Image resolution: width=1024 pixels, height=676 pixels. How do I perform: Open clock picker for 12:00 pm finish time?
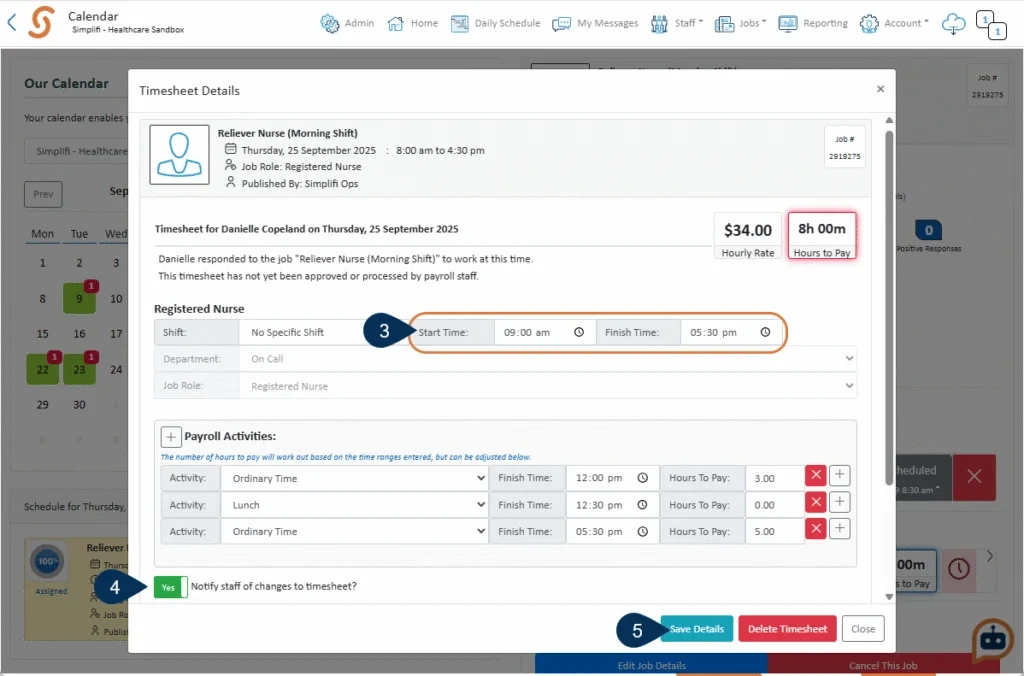pyautogui.click(x=643, y=478)
